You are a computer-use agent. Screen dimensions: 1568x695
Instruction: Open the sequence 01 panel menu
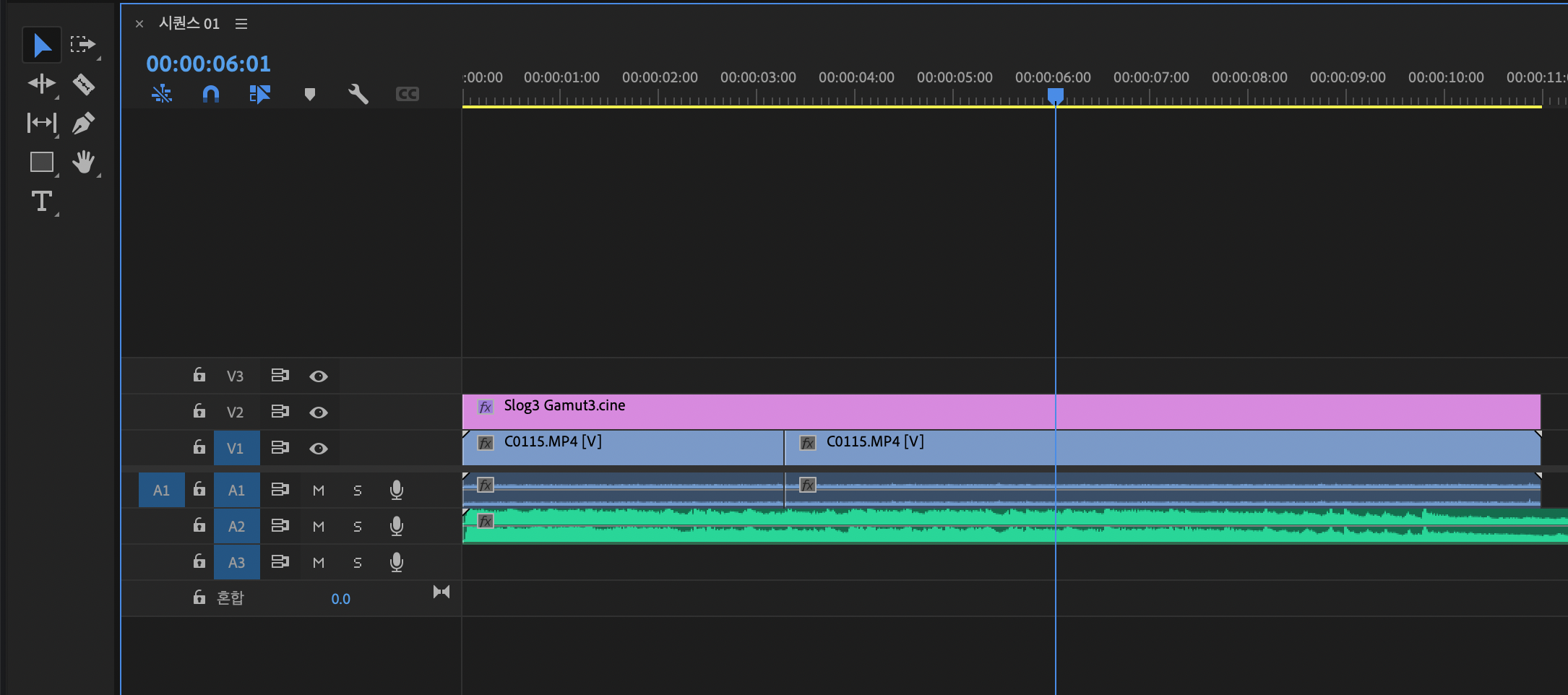[x=241, y=24]
